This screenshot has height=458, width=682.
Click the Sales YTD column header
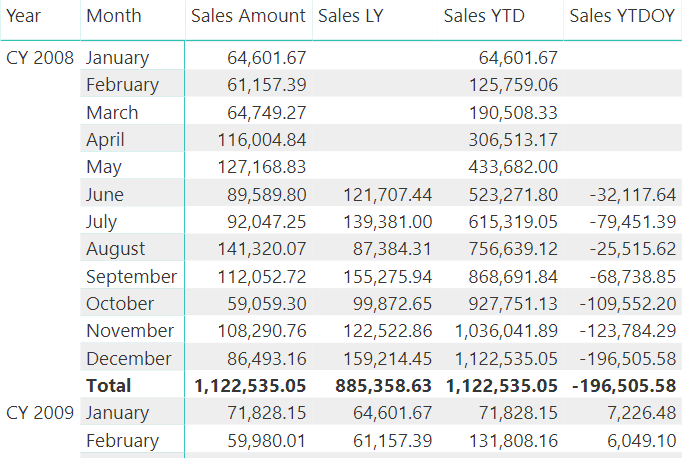[x=485, y=16]
